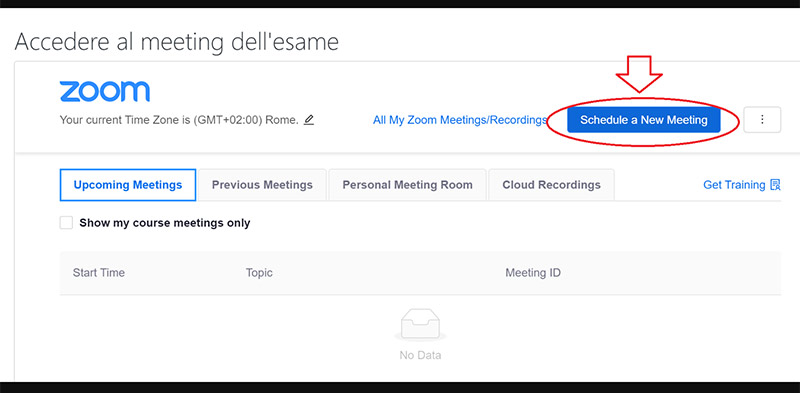Switch to the Previous Meetings tab
Image resolution: width=800 pixels, height=393 pixels.
point(262,185)
